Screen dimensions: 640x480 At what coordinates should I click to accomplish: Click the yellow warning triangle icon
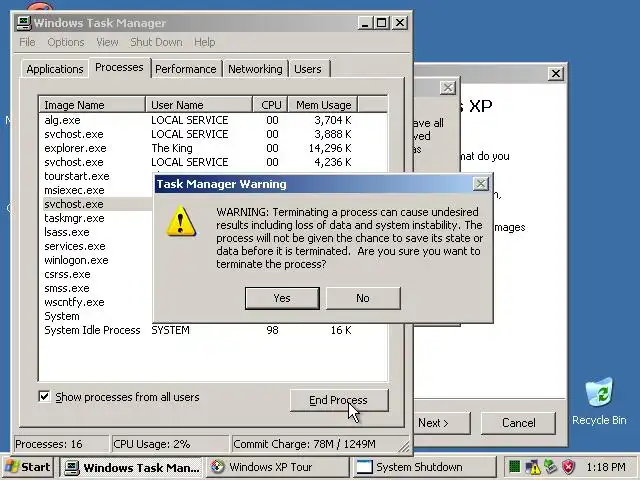(181, 221)
